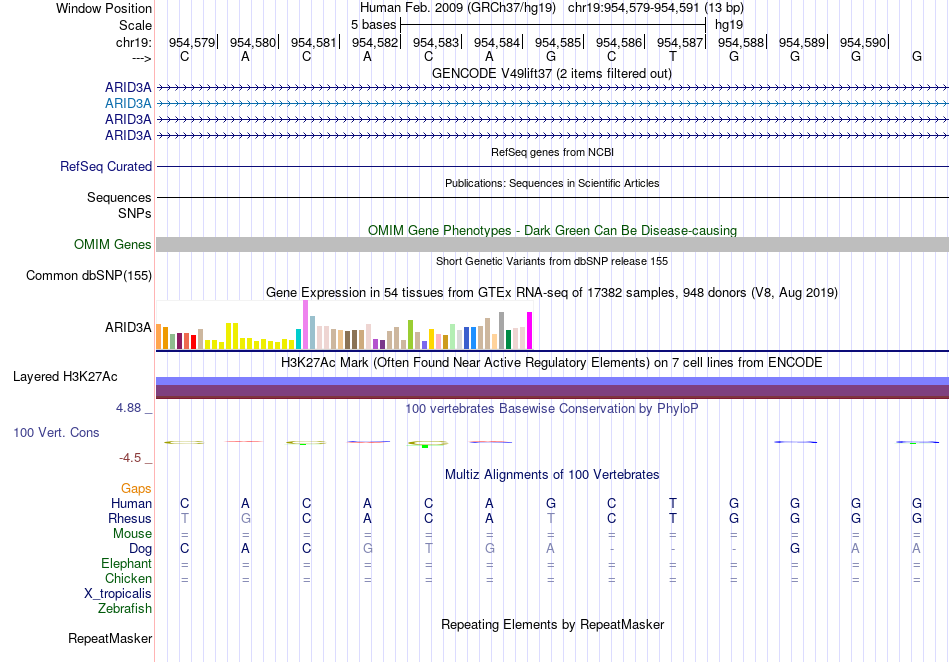
Task: Click the Sequences track label
Action: pyautogui.click(x=119, y=197)
